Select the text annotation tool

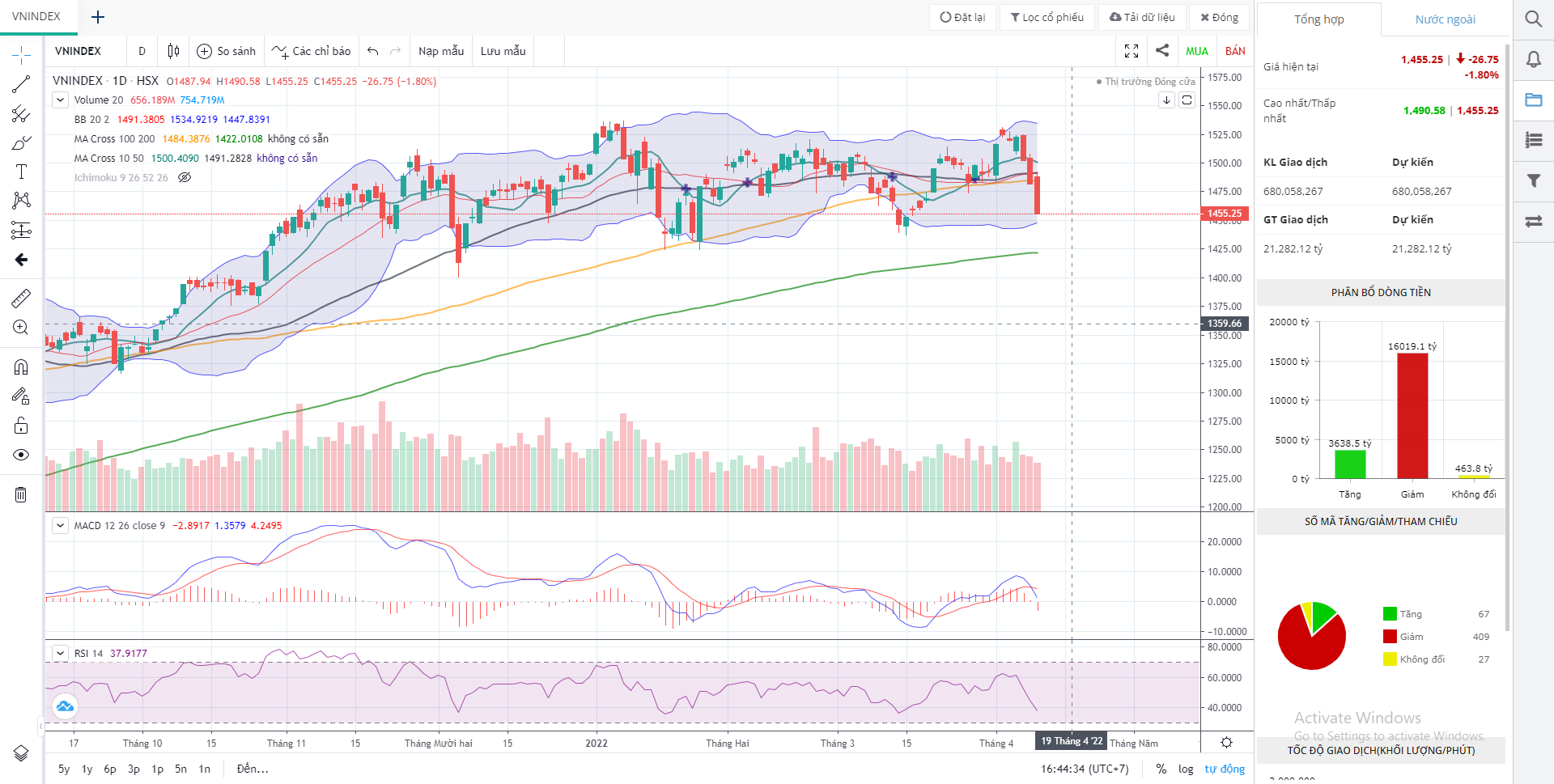coord(21,172)
